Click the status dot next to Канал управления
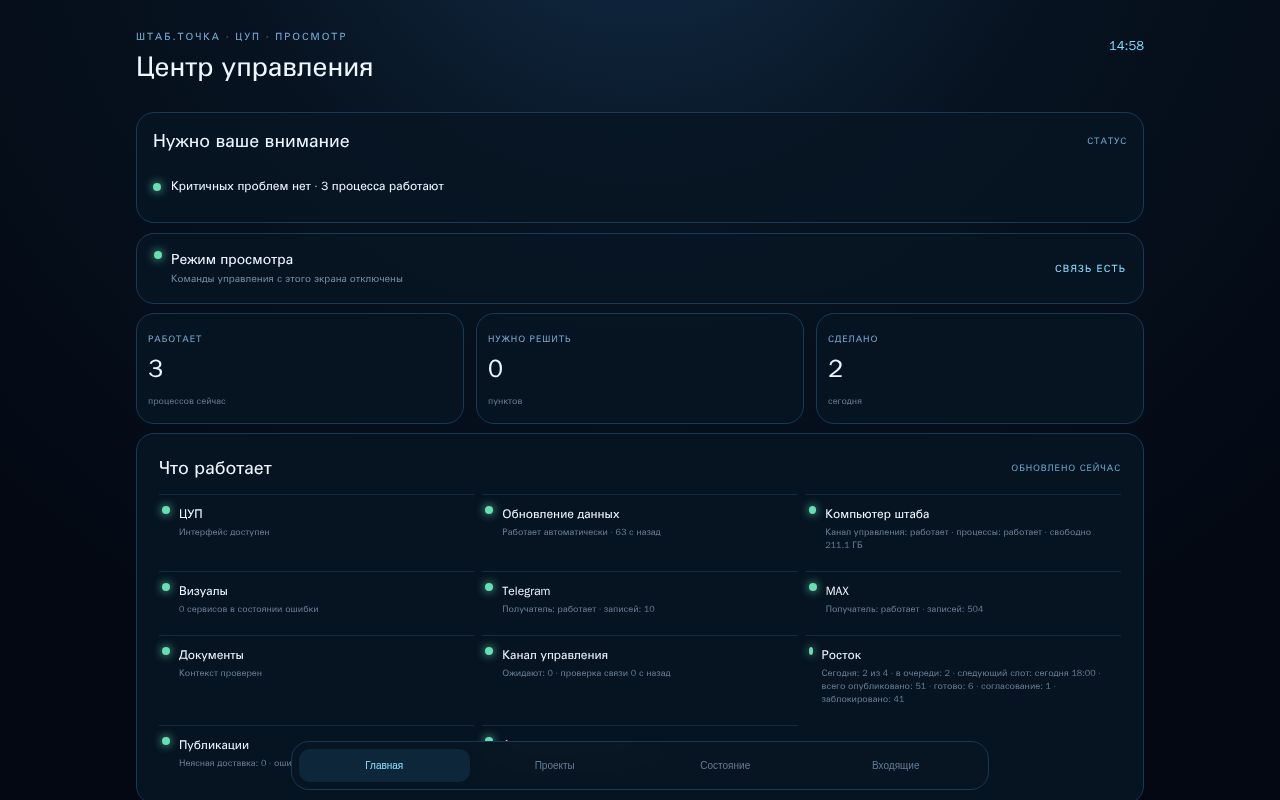Image resolution: width=1280 pixels, height=800 pixels. (489, 651)
